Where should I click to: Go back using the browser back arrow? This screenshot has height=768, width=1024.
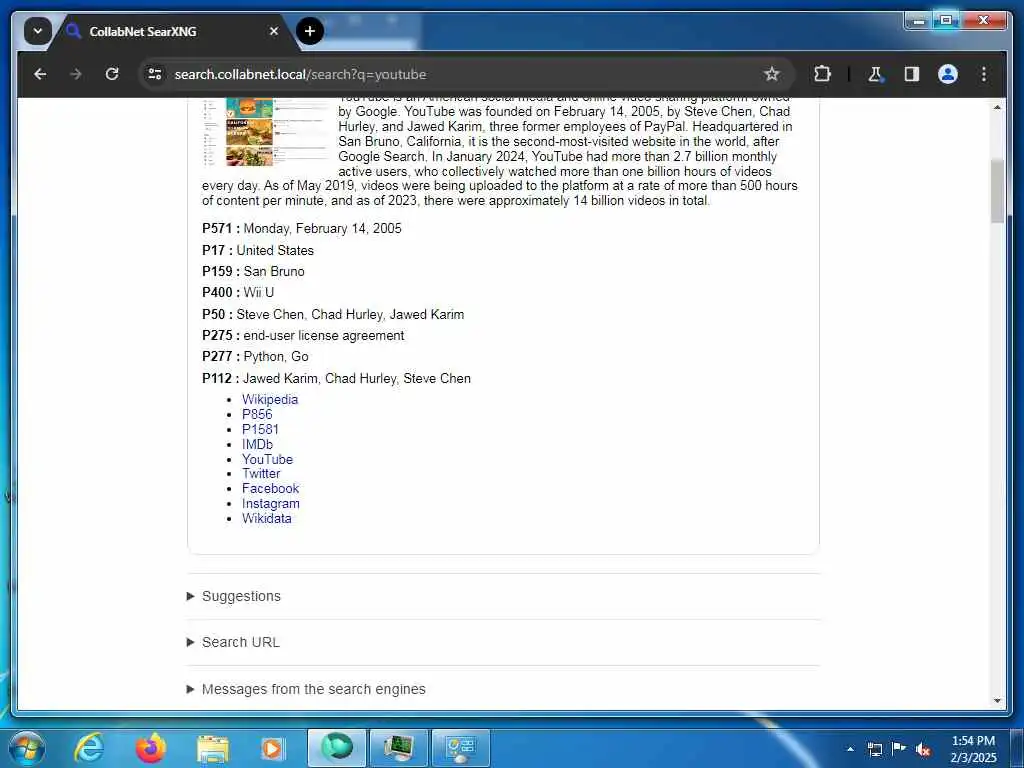(x=40, y=74)
